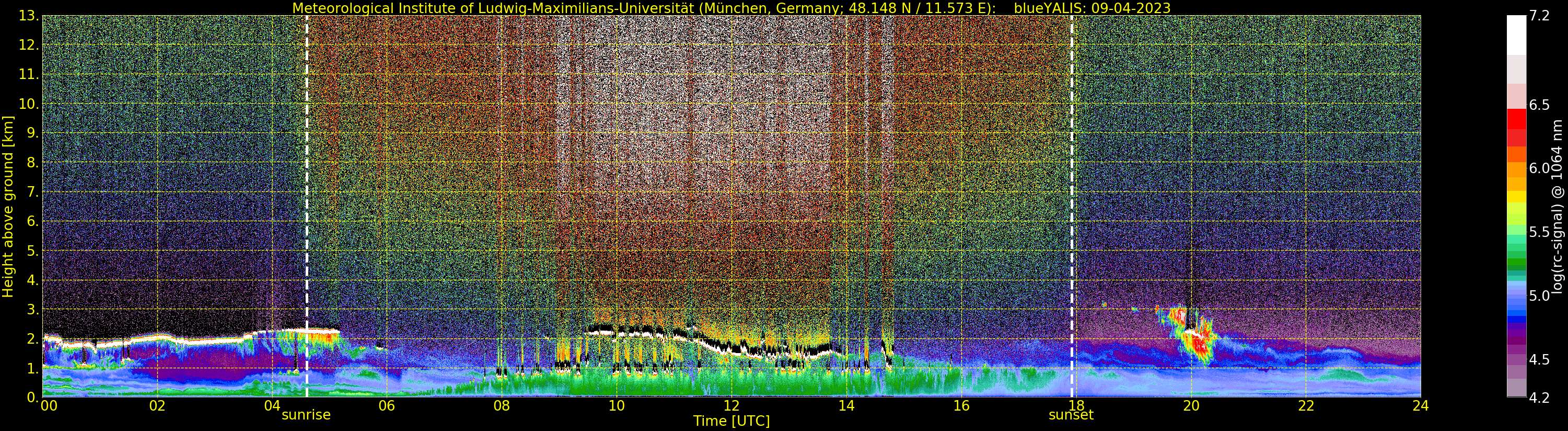
Task: Click the height tick label '5.'
Action: point(32,251)
